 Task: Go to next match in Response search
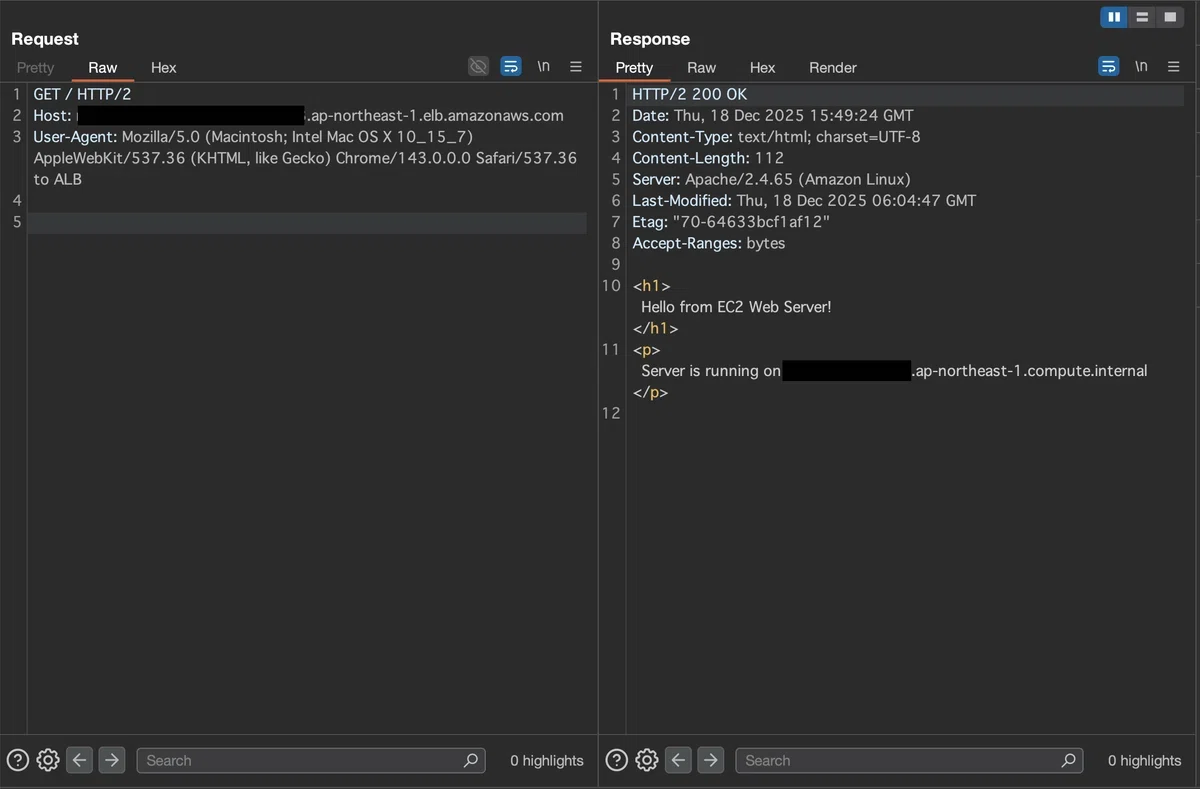(x=711, y=760)
